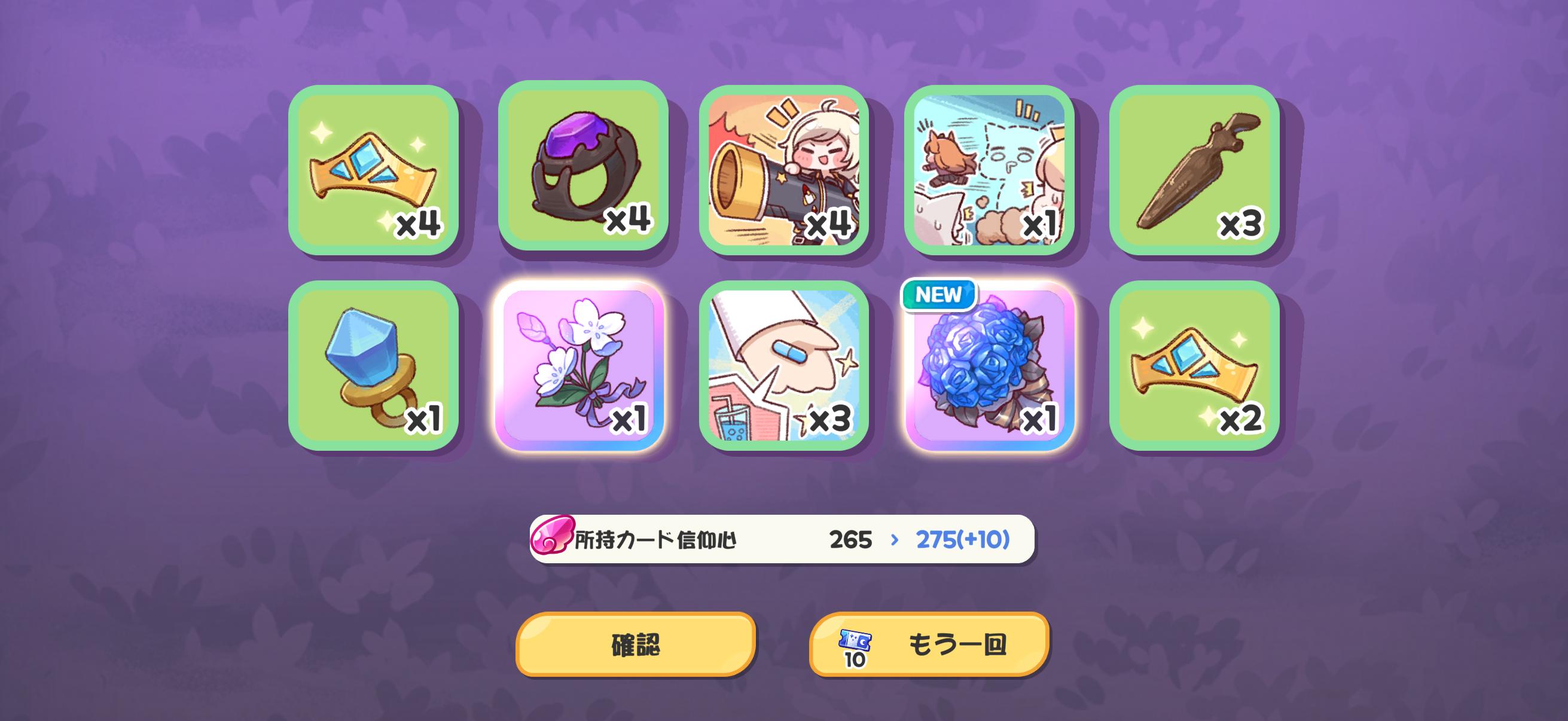
Task: Tap the pink shell faith icon
Action: tap(552, 535)
